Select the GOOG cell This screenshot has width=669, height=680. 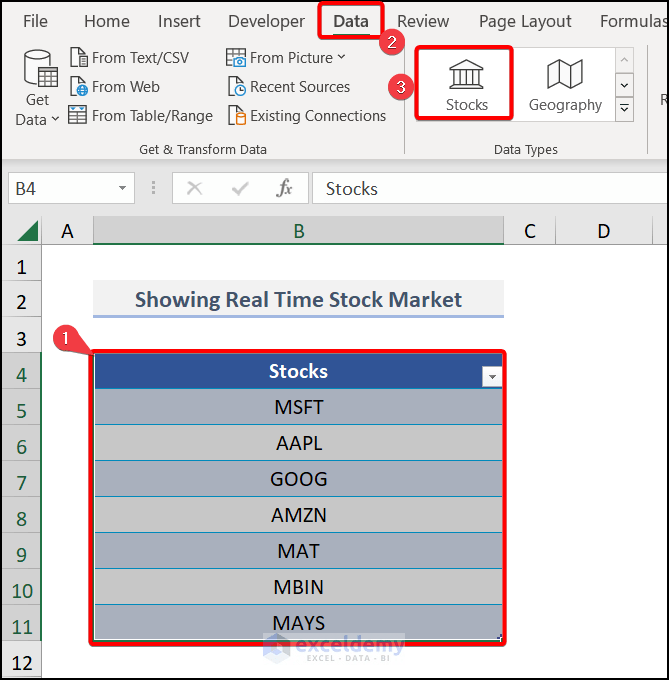click(x=298, y=479)
